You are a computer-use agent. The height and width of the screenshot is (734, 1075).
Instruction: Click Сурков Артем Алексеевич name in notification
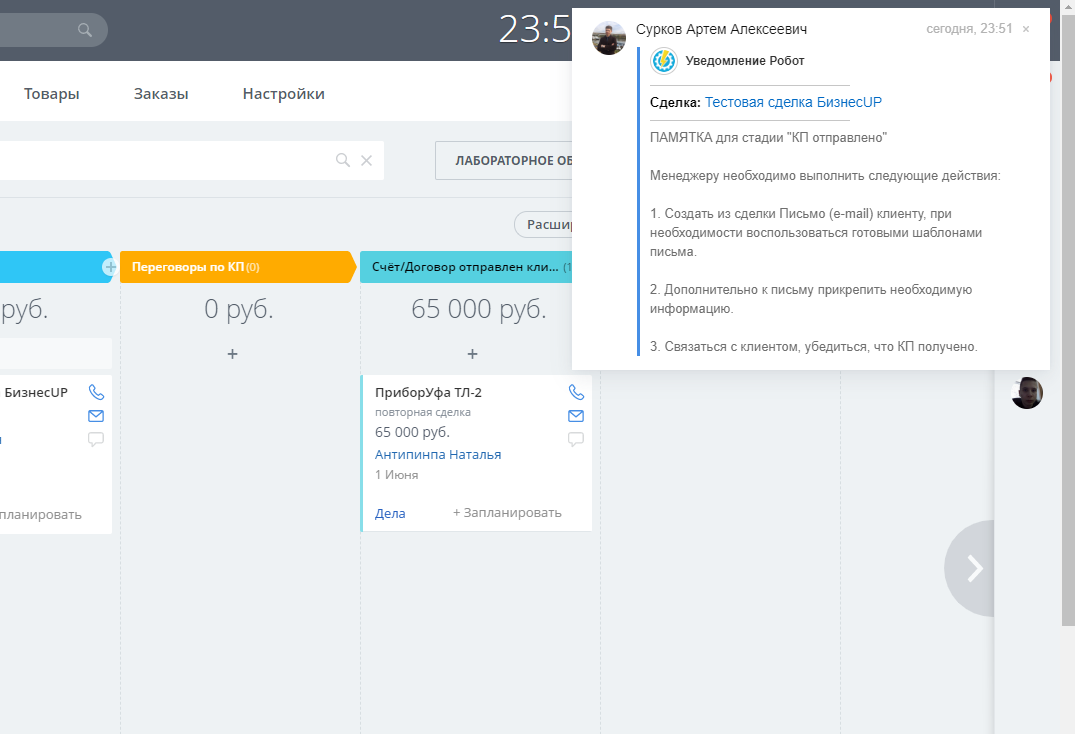pos(721,29)
